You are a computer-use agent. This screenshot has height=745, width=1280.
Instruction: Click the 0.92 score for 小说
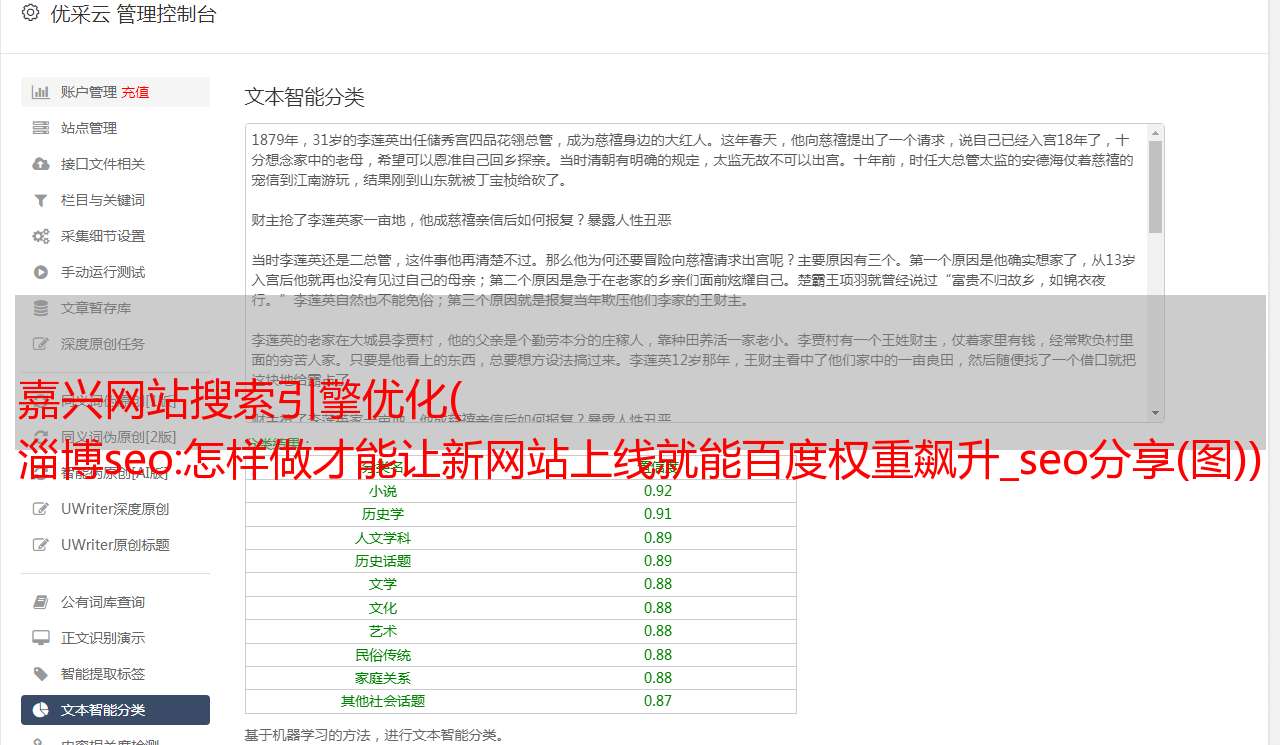pos(658,491)
